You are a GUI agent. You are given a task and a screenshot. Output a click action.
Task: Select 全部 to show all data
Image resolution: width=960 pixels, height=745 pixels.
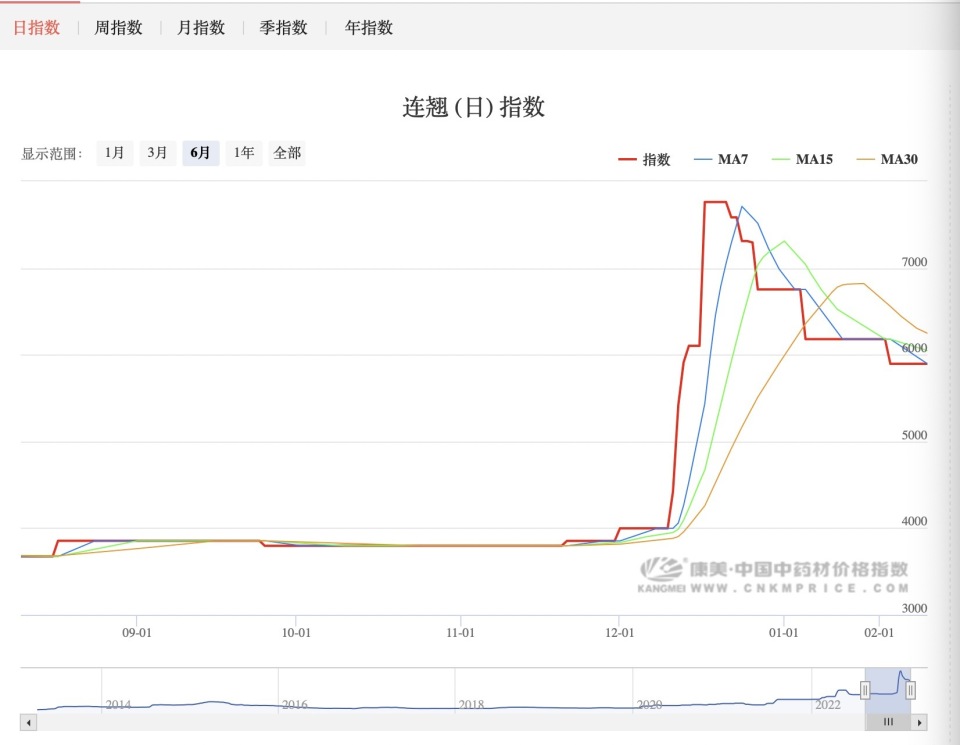(x=288, y=153)
